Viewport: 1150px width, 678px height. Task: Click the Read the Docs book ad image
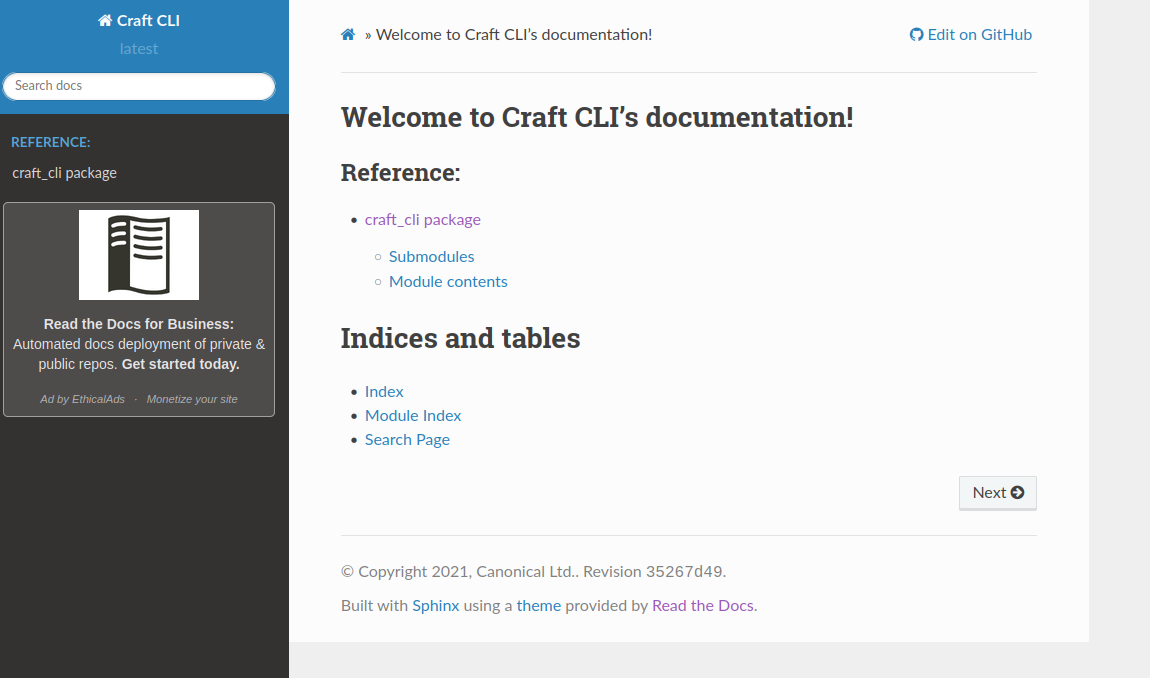click(139, 255)
